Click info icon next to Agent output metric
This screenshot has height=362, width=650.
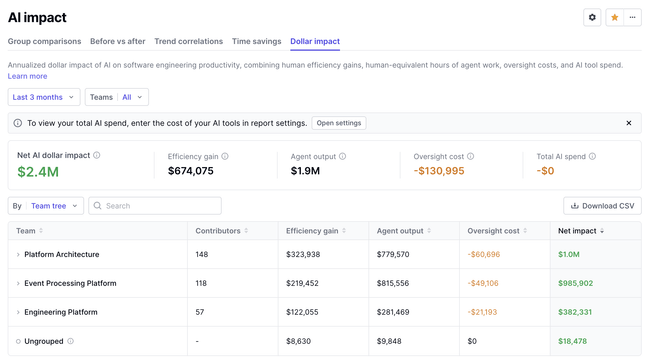[x=342, y=156]
